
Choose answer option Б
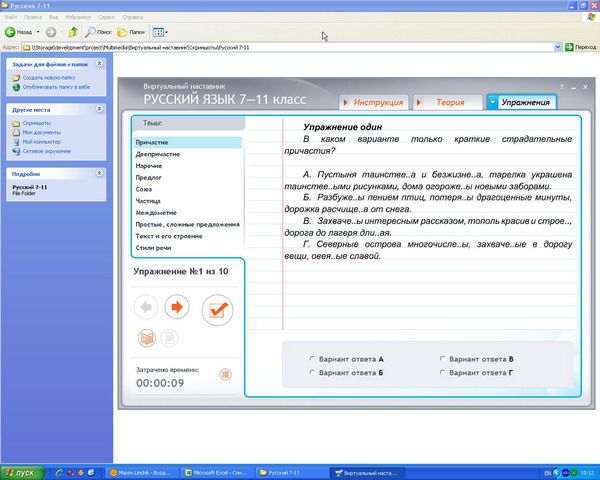(312, 372)
